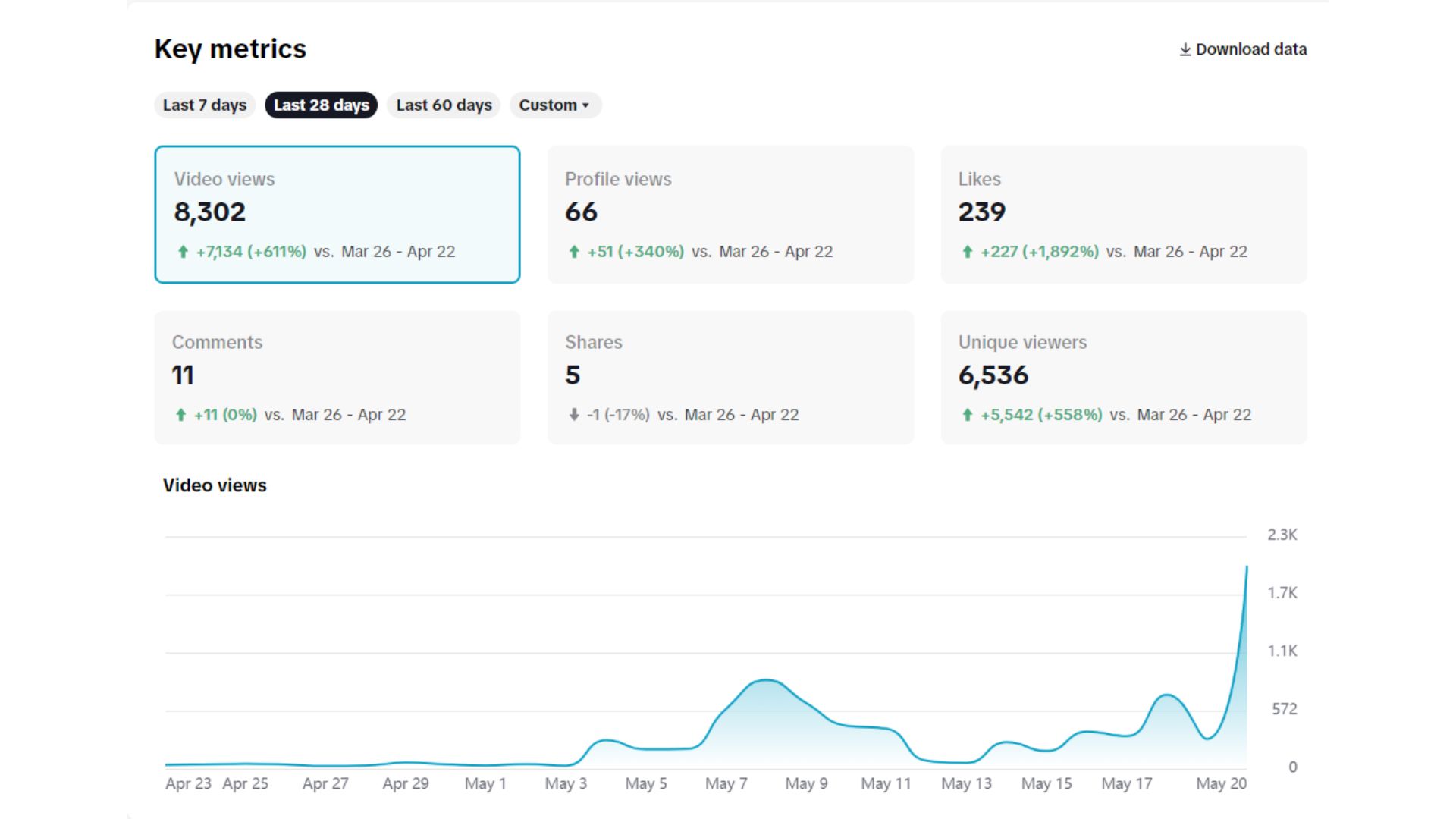Click the up arrow in Profile views card
The width and height of the screenshot is (1456, 819).
click(x=574, y=252)
